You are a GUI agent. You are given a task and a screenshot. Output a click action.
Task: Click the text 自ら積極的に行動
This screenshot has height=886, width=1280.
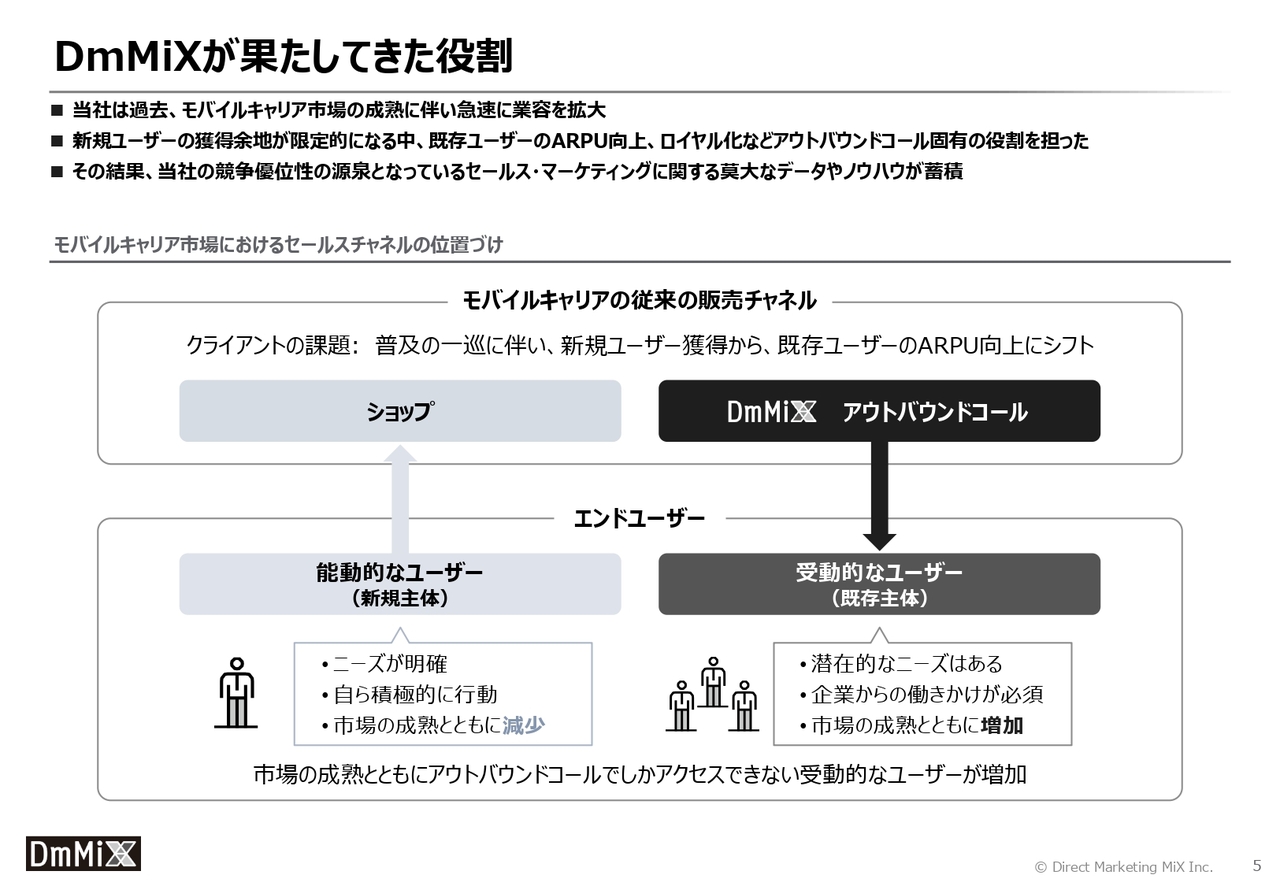click(x=414, y=694)
